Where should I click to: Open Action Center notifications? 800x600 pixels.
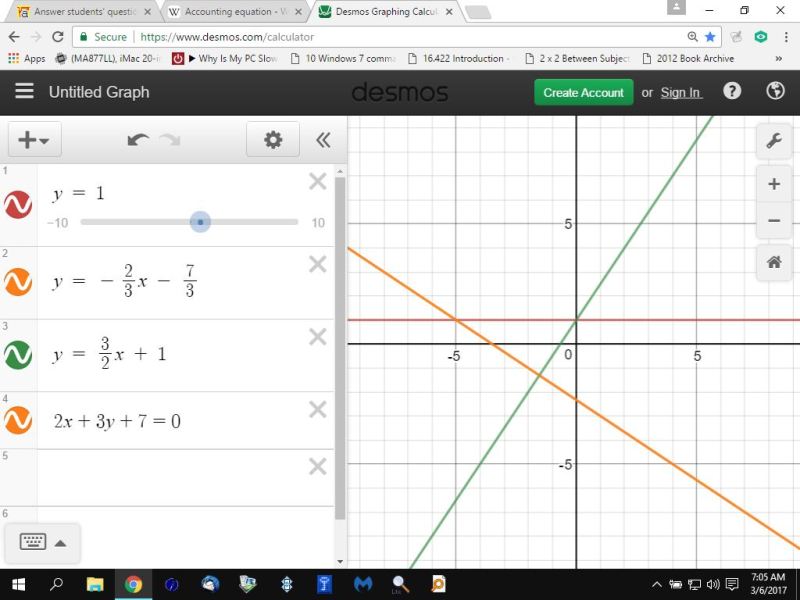click(732, 585)
